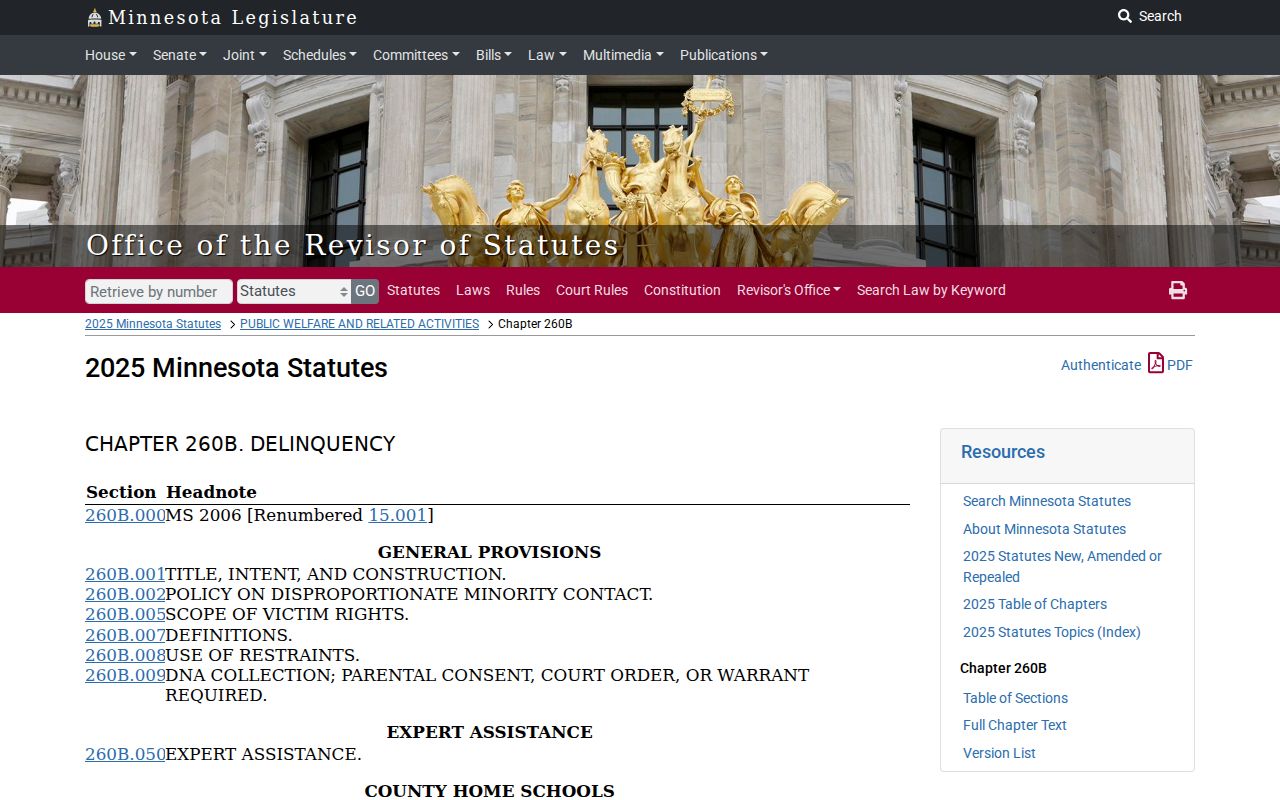Image resolution: width=1280 pixels, height=800 pixels.
Task: Expand the Senate dropdown menu
Action: point(180,55)
